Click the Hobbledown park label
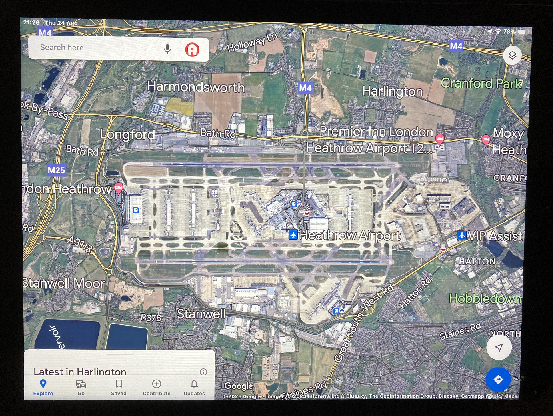The image size is (553, 416). pos(485,299)
